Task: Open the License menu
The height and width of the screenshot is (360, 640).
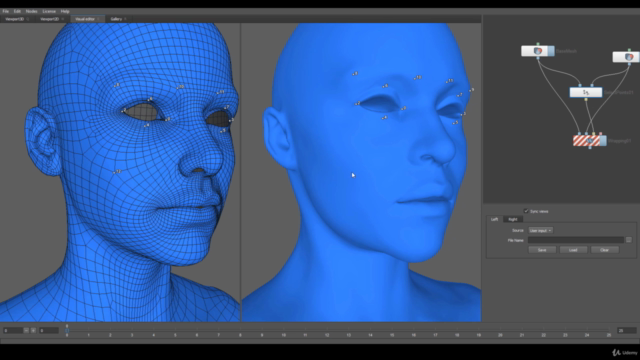Action: 49,11
